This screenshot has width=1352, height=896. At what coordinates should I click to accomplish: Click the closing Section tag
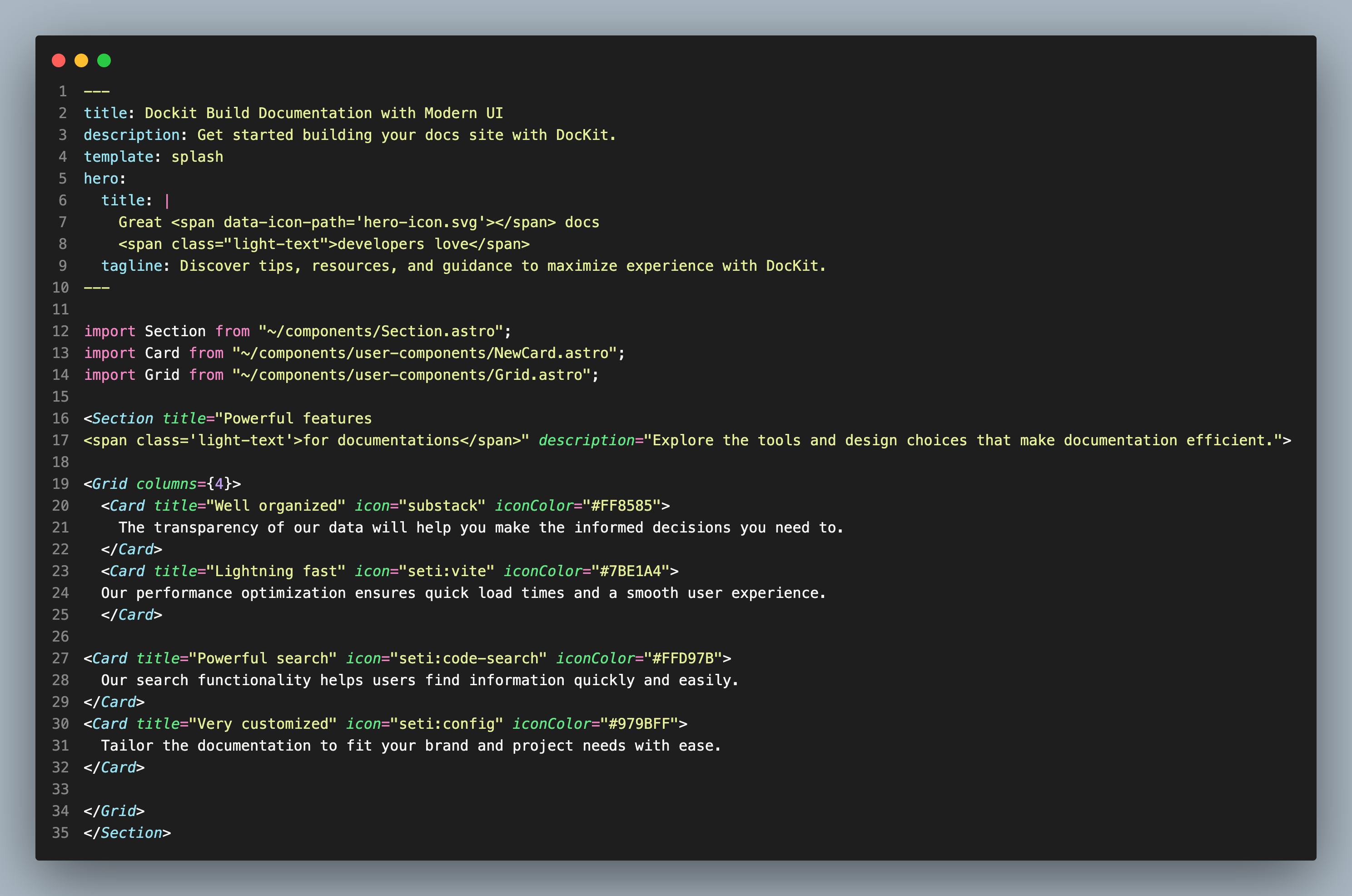[127, 832]
